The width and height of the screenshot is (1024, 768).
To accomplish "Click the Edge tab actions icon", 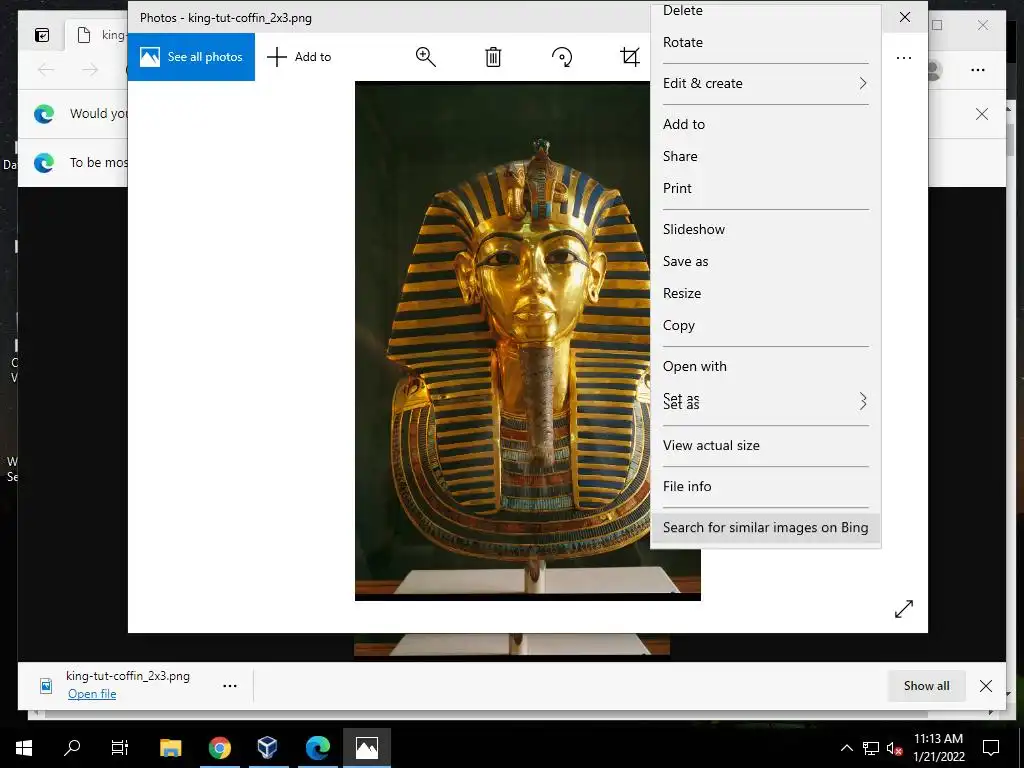I will tap(42, 35).
